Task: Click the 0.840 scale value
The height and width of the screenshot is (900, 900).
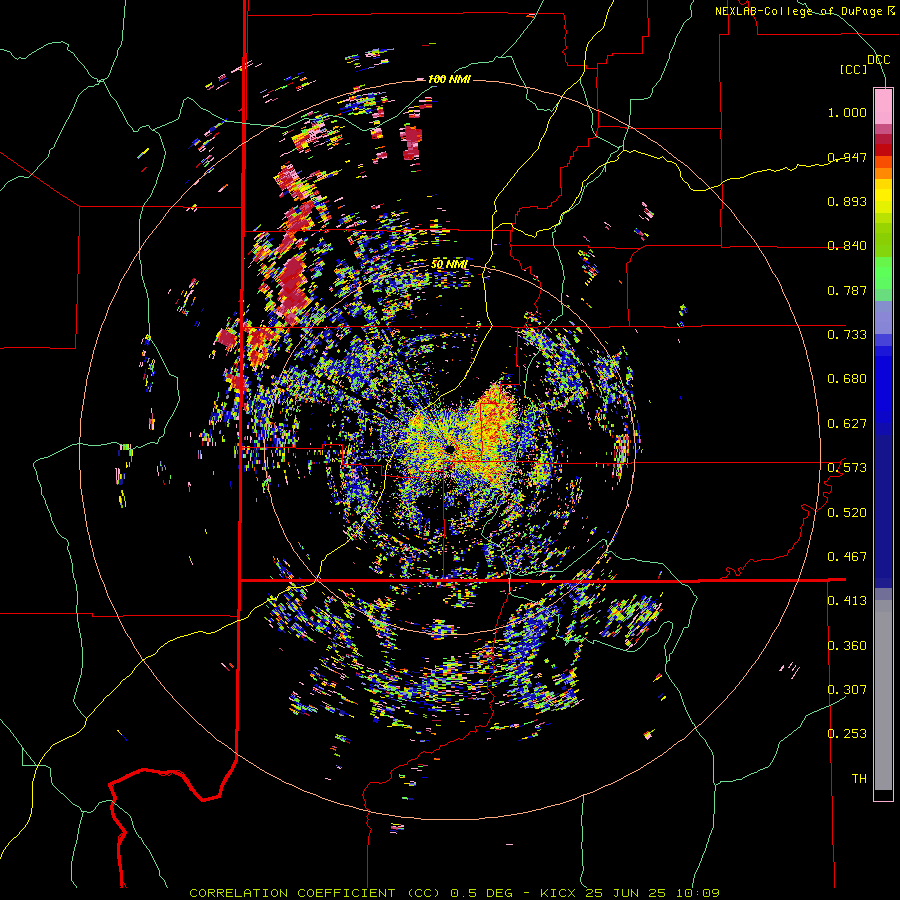Action: pos(847,246)
